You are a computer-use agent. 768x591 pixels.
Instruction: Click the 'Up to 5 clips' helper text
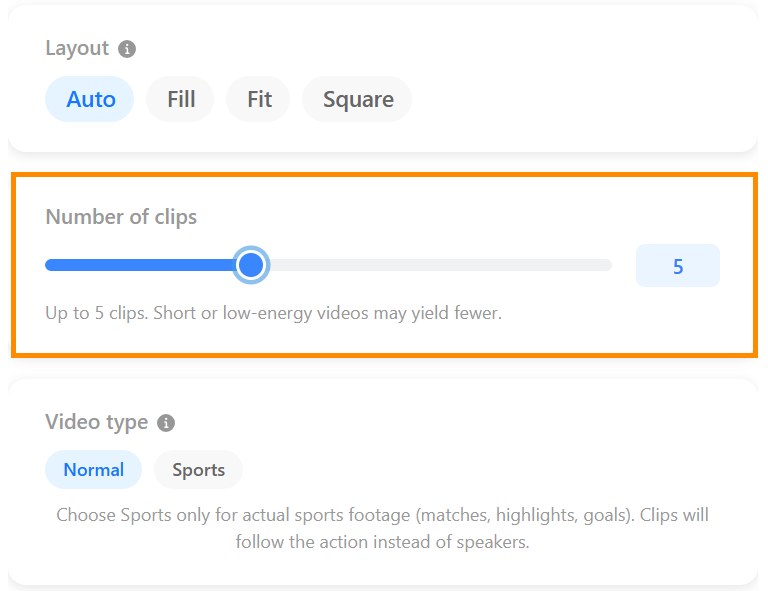[x=273, y=313]
